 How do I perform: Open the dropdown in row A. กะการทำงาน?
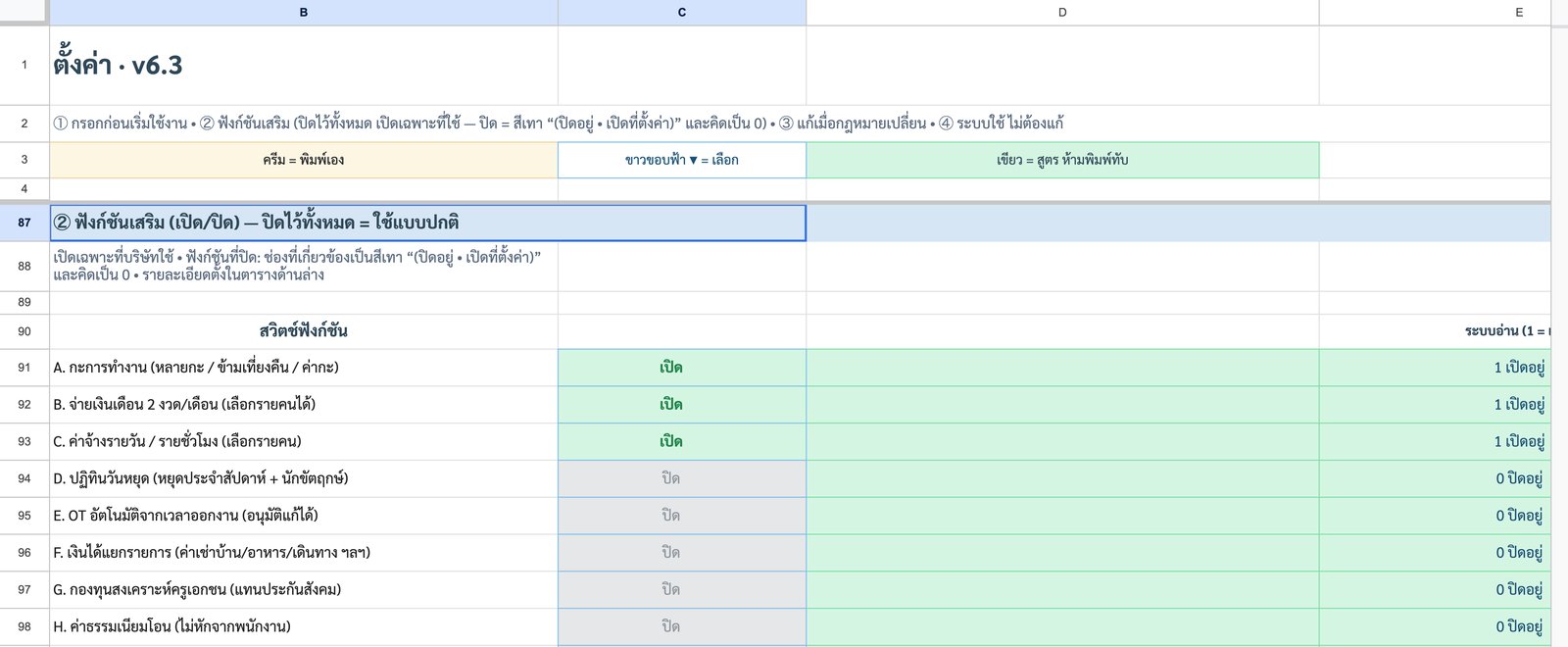click(x=682, y=368)
